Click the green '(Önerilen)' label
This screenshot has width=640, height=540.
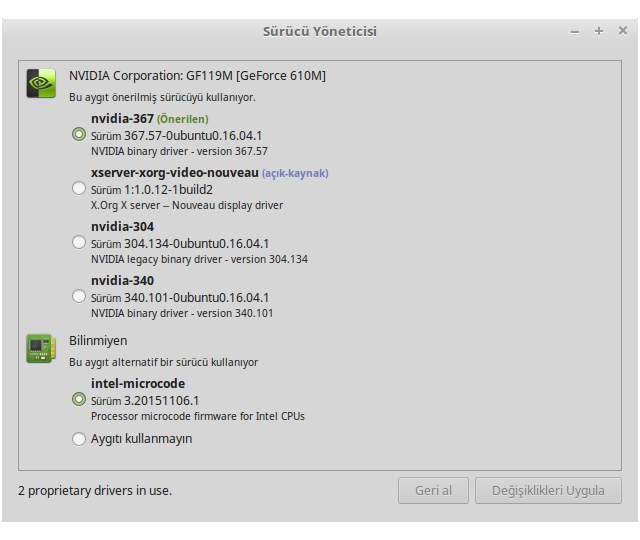pyautogui.click(x=182, y=119)
